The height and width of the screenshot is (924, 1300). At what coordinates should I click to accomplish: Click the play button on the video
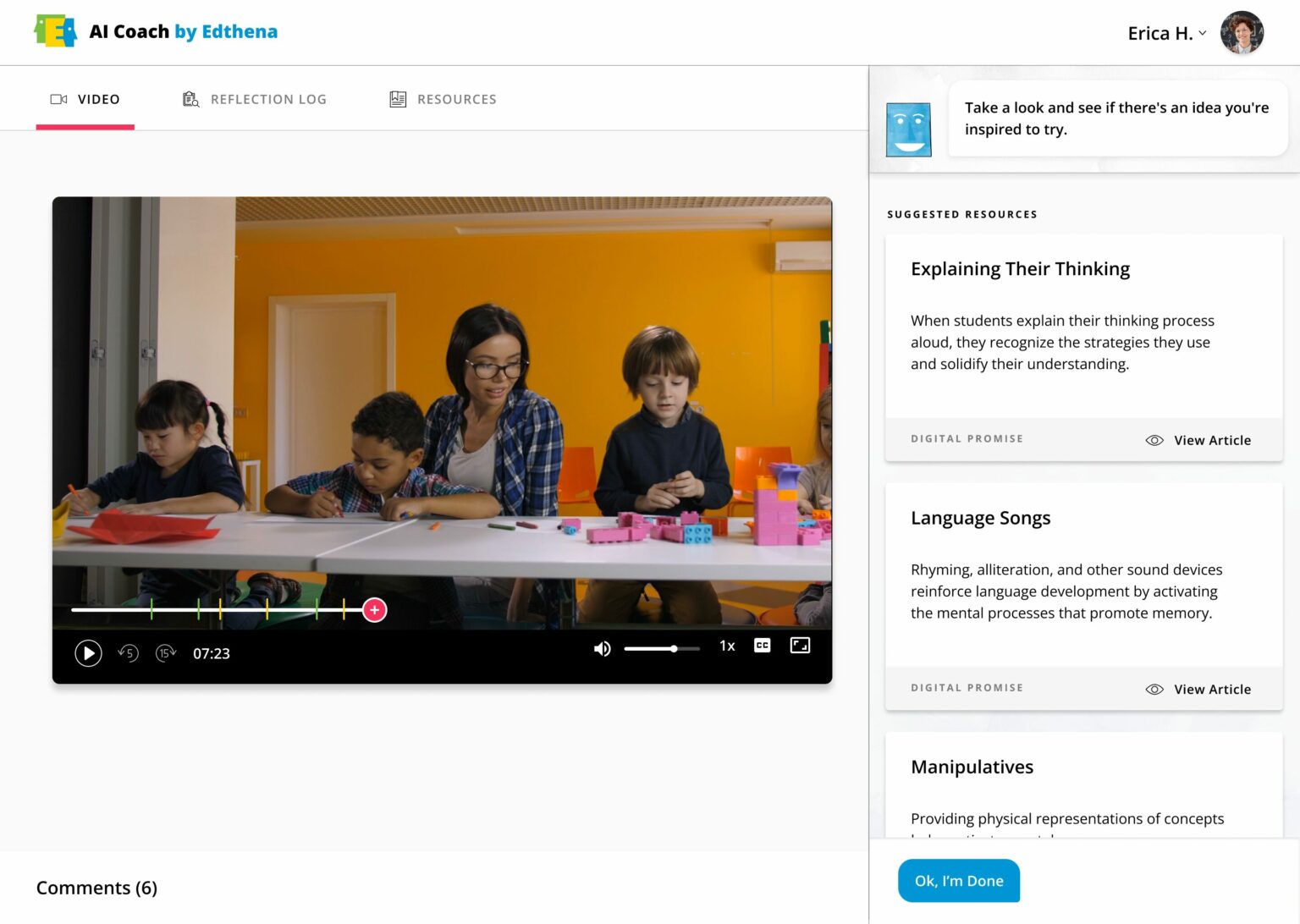(88, 653)
